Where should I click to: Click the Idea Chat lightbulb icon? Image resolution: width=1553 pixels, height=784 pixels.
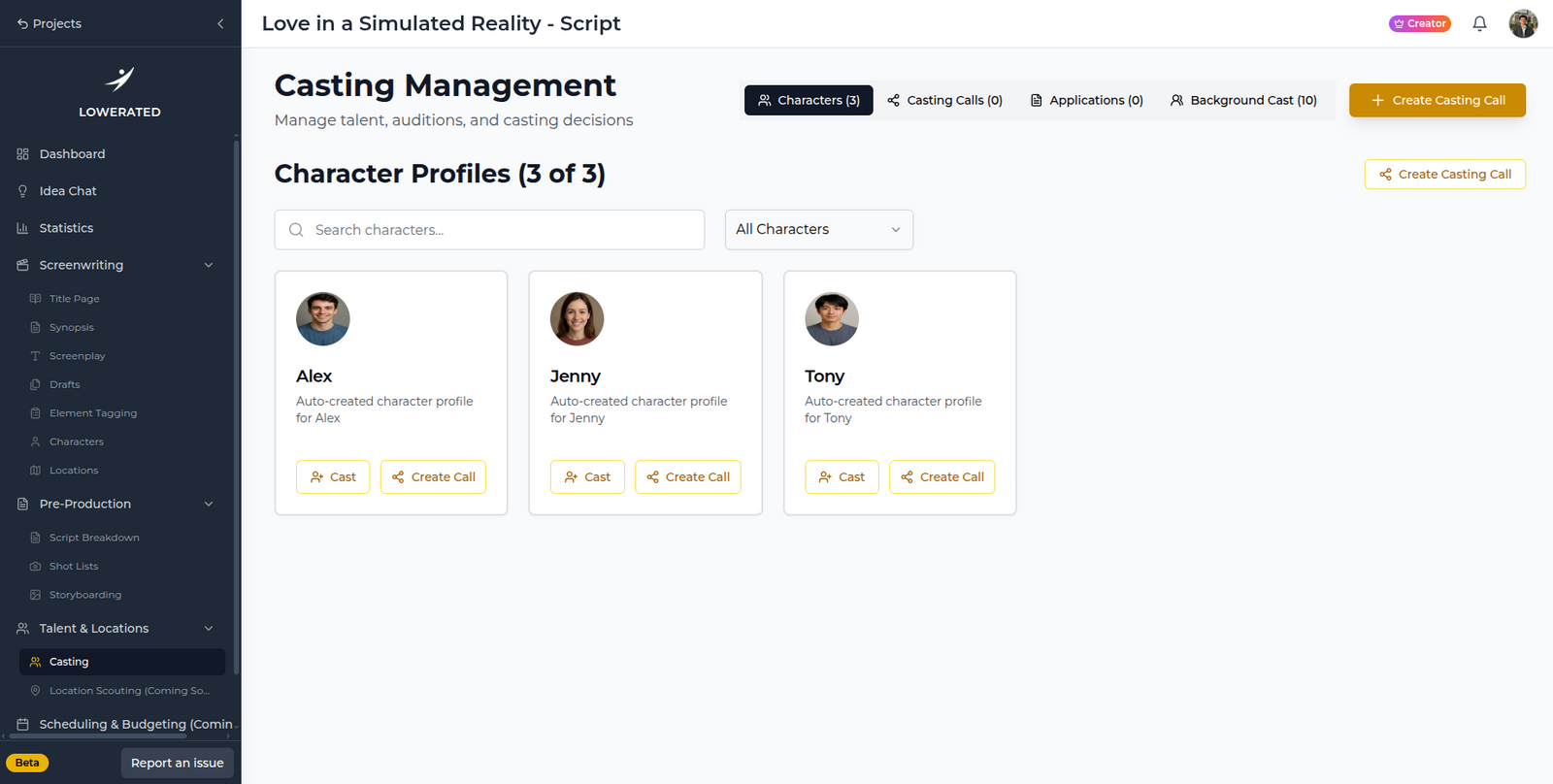tap(22, 191)
